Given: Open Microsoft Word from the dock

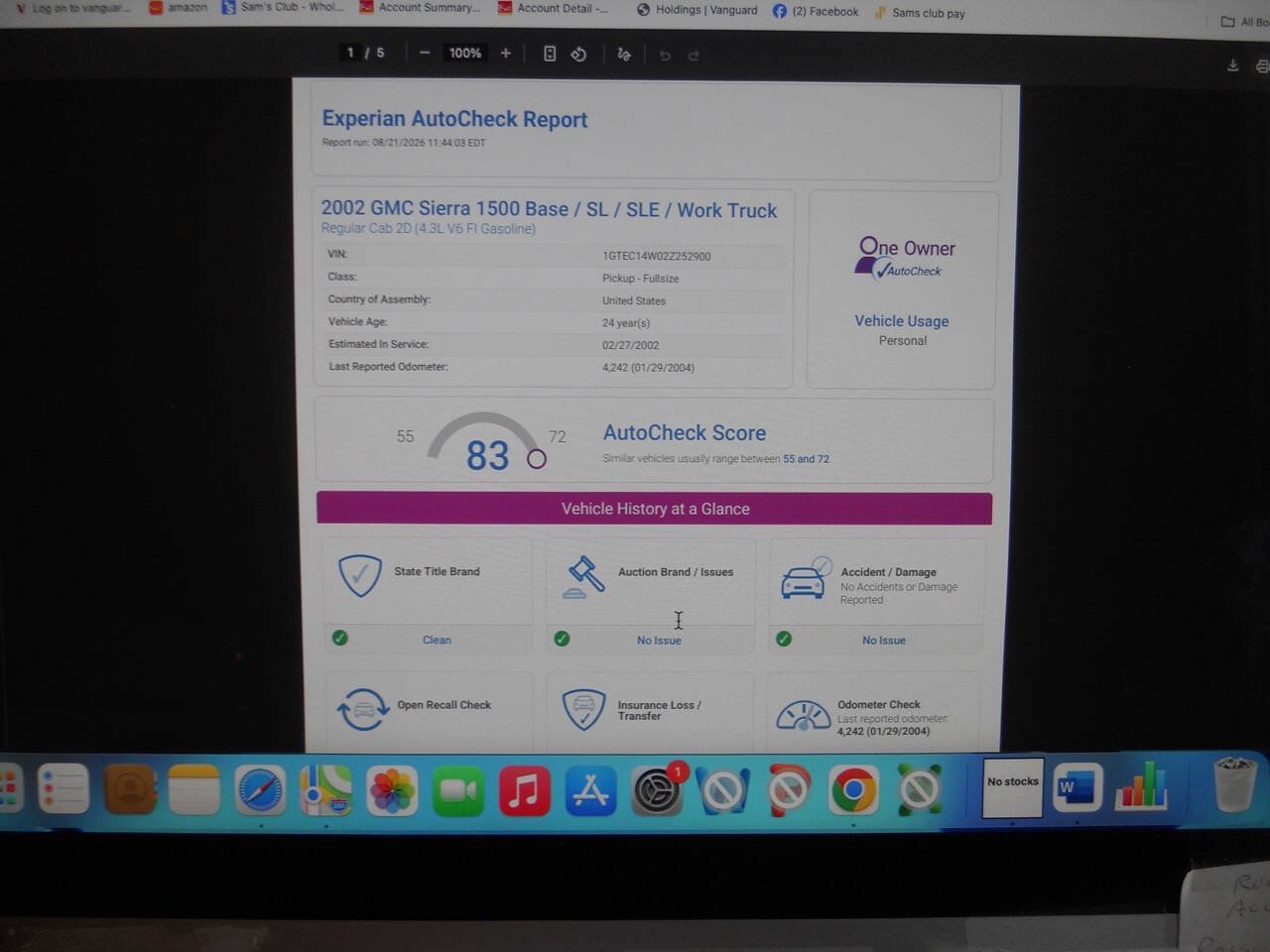Looking at the screenshot, I should coord(1078,789).
